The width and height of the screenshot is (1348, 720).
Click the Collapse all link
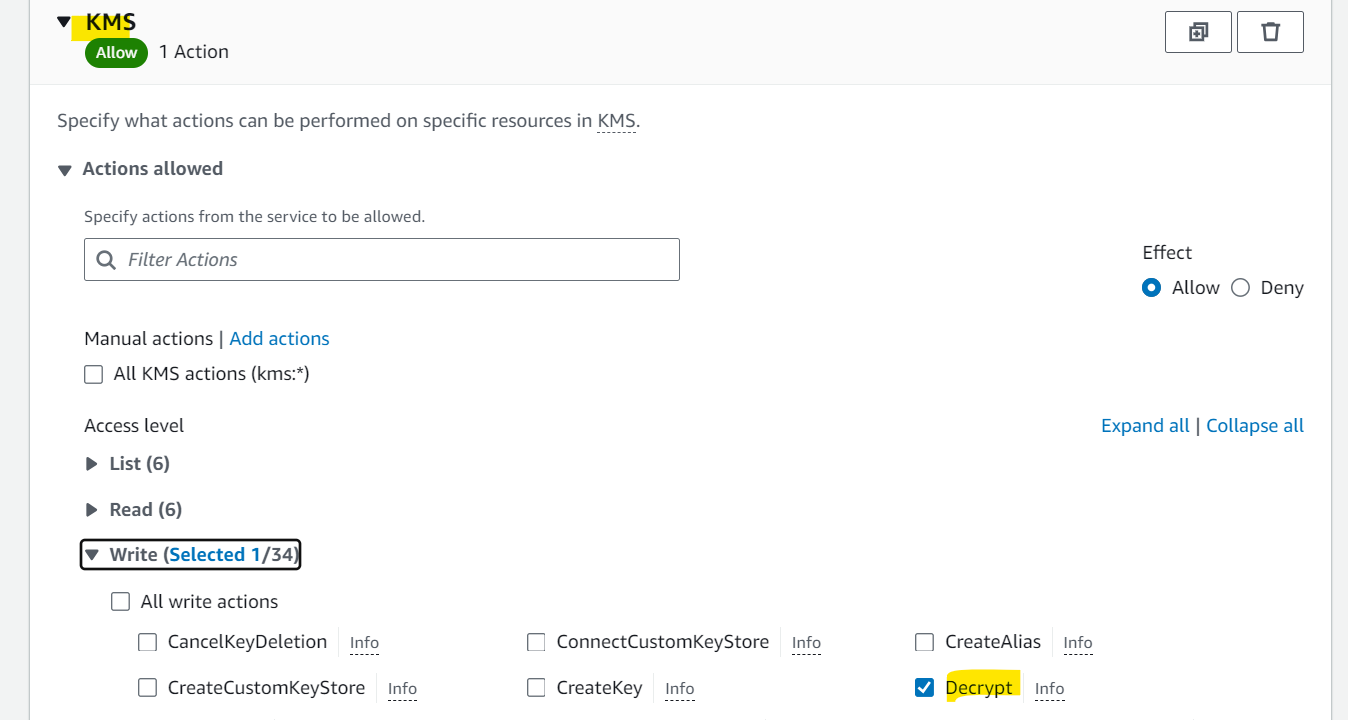click(1255, 426)
